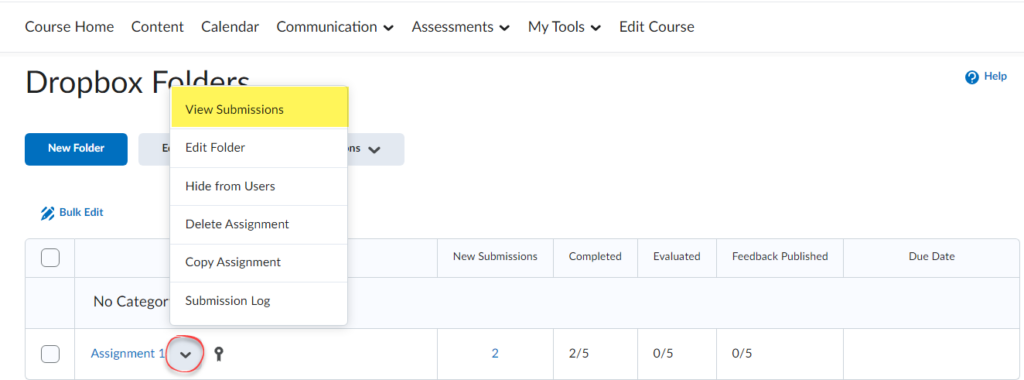Screen dimensions: 1024x380
Task: Click the Evaluated column header
Action: pos(677,257)
